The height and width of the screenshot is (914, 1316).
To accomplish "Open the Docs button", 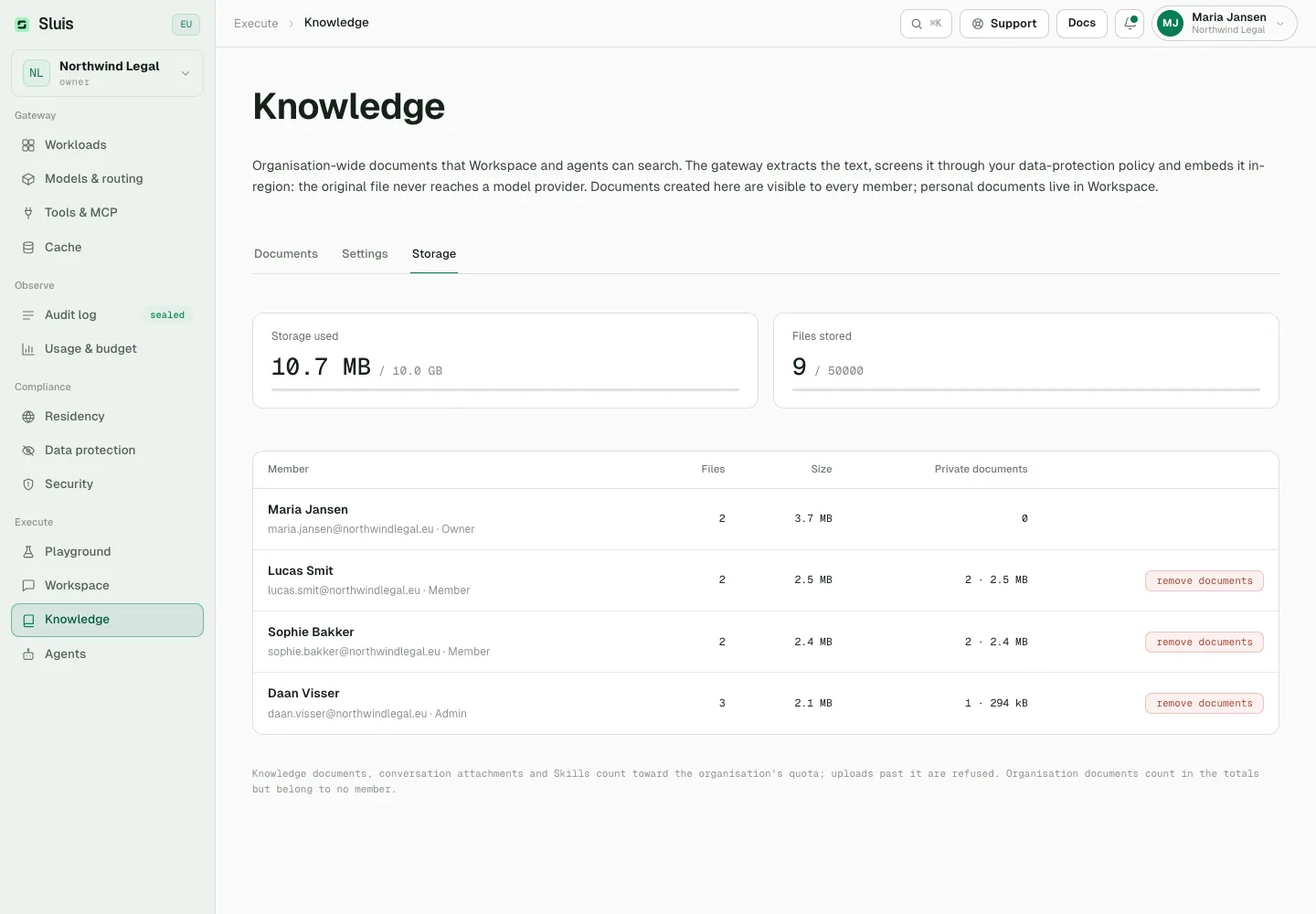I will tap(1082, 24).
